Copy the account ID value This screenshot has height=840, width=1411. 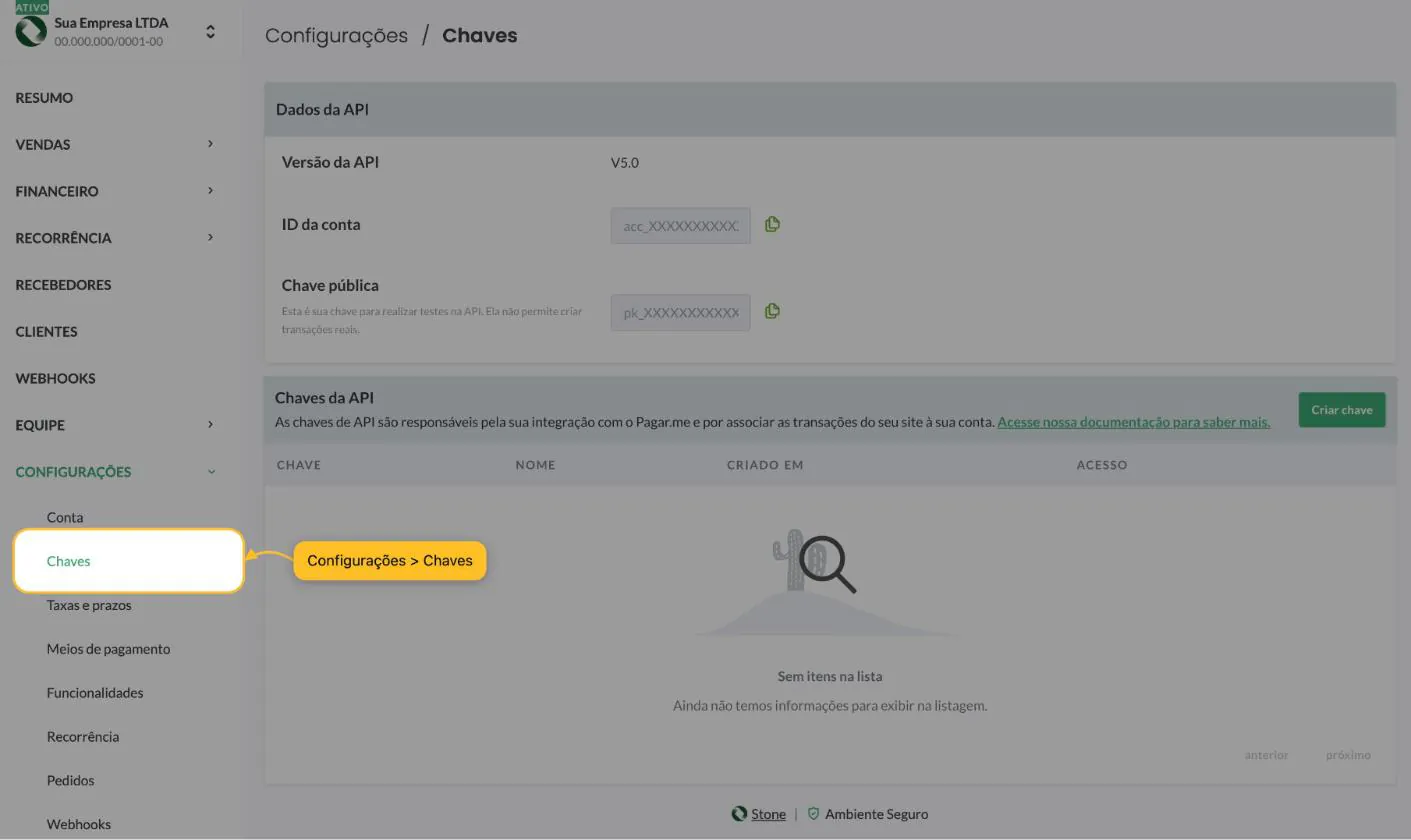click(x=772, y=225)
